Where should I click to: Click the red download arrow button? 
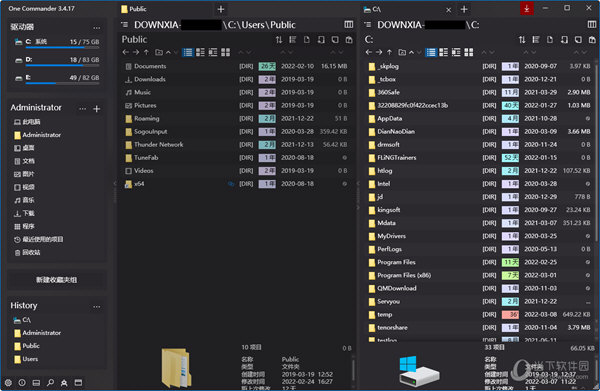(x=527, y=8)
